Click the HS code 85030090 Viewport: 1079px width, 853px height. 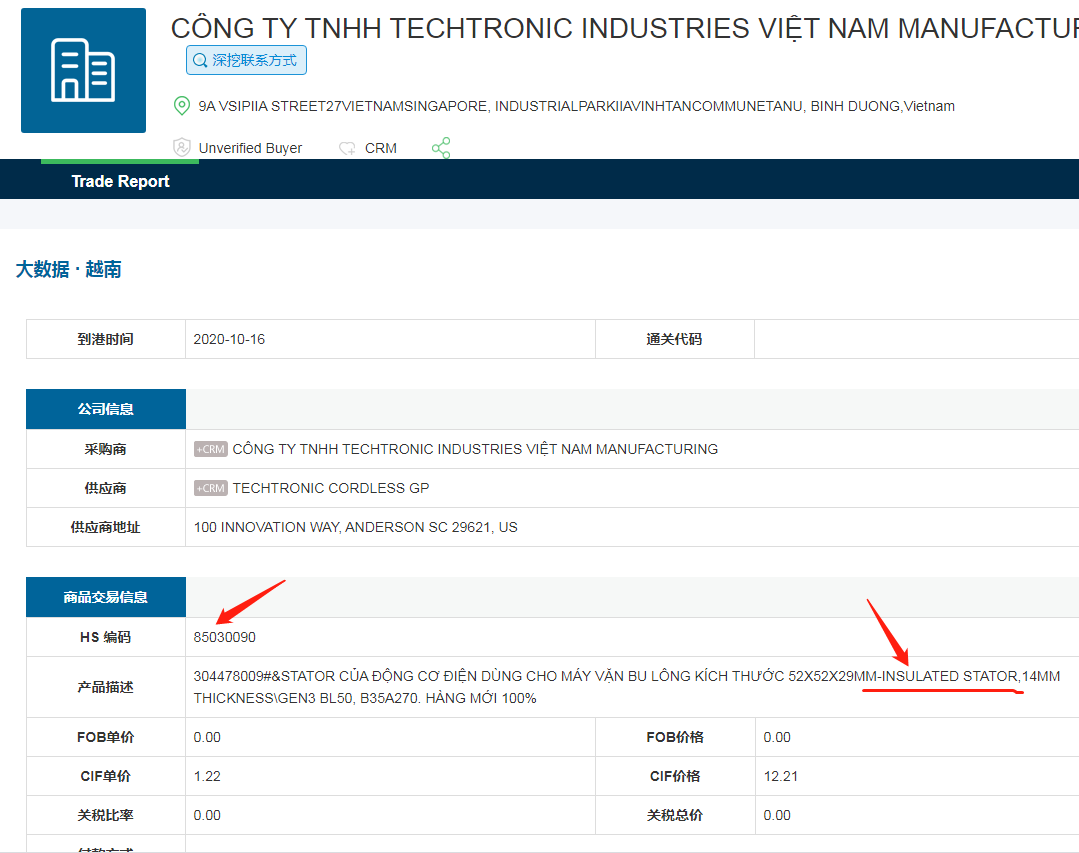(x=224, y=637)
